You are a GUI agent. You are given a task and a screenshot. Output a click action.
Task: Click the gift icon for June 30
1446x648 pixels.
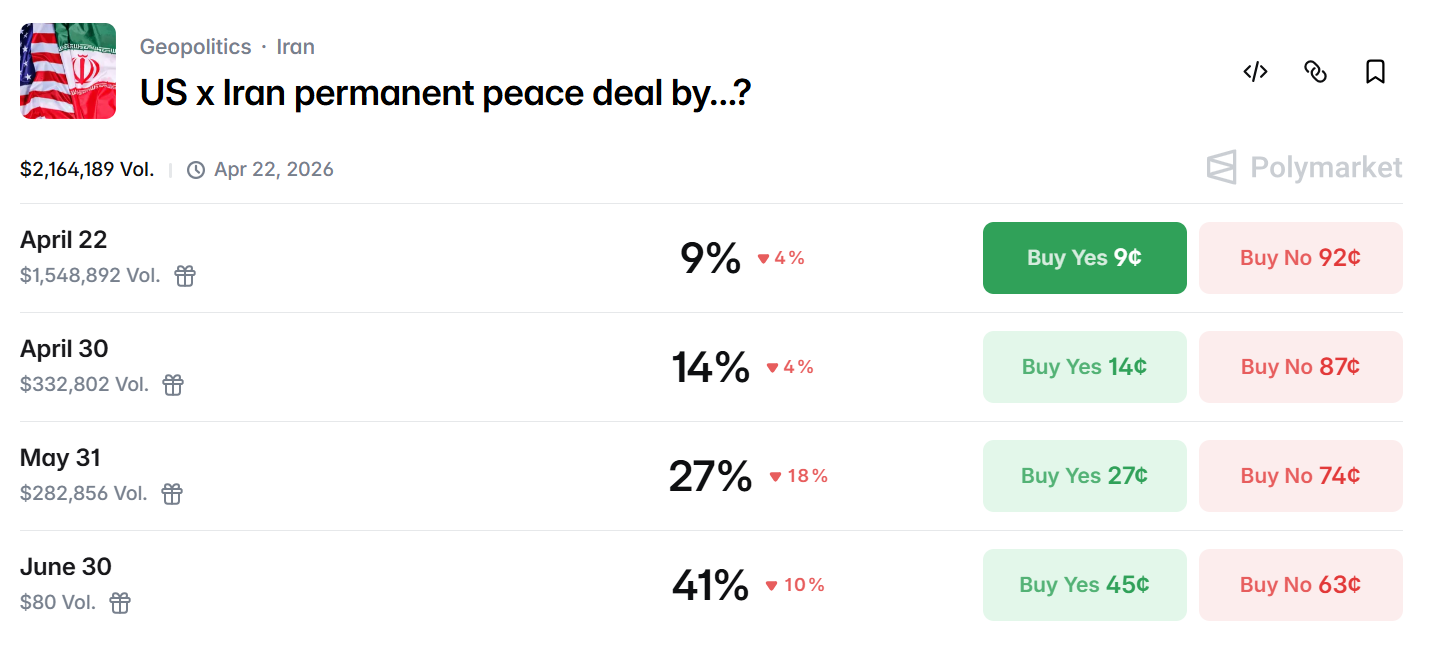point(120,603)
